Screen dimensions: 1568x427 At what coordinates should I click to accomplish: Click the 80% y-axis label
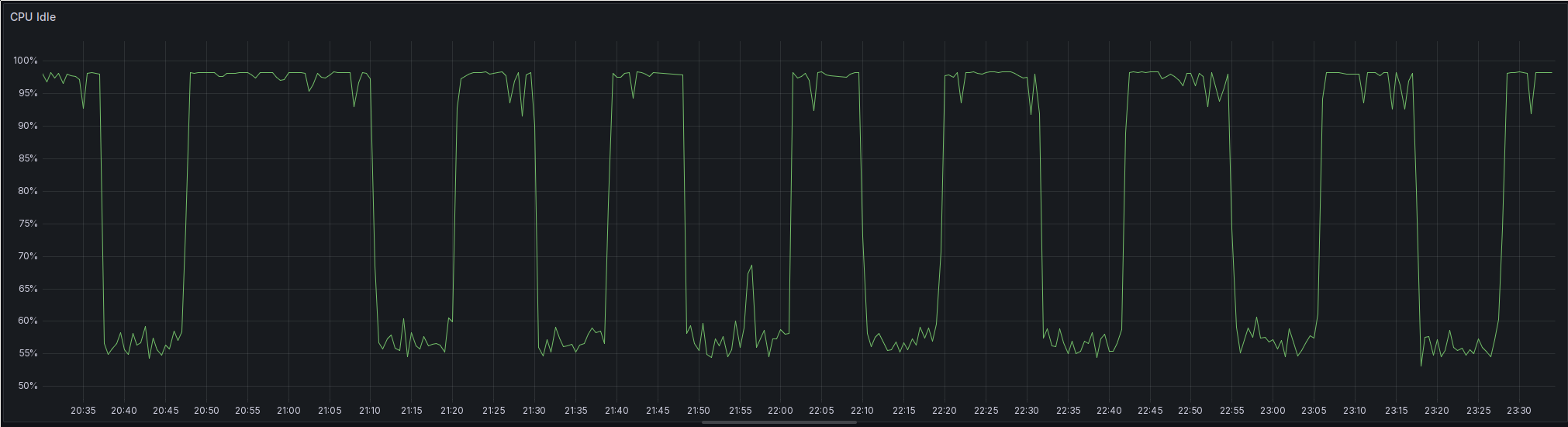[x=28, y=191]
